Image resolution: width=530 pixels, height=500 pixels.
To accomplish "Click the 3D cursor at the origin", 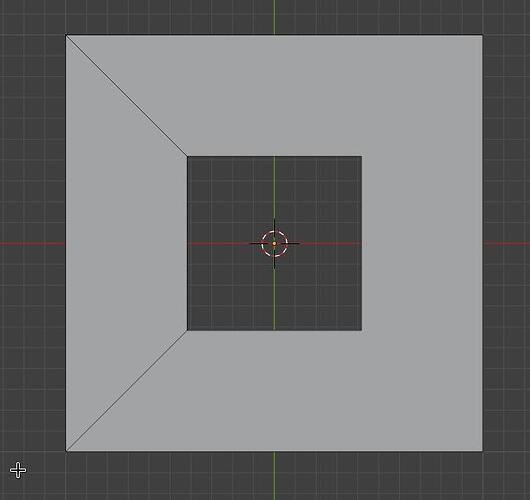I will click(274, 243).
